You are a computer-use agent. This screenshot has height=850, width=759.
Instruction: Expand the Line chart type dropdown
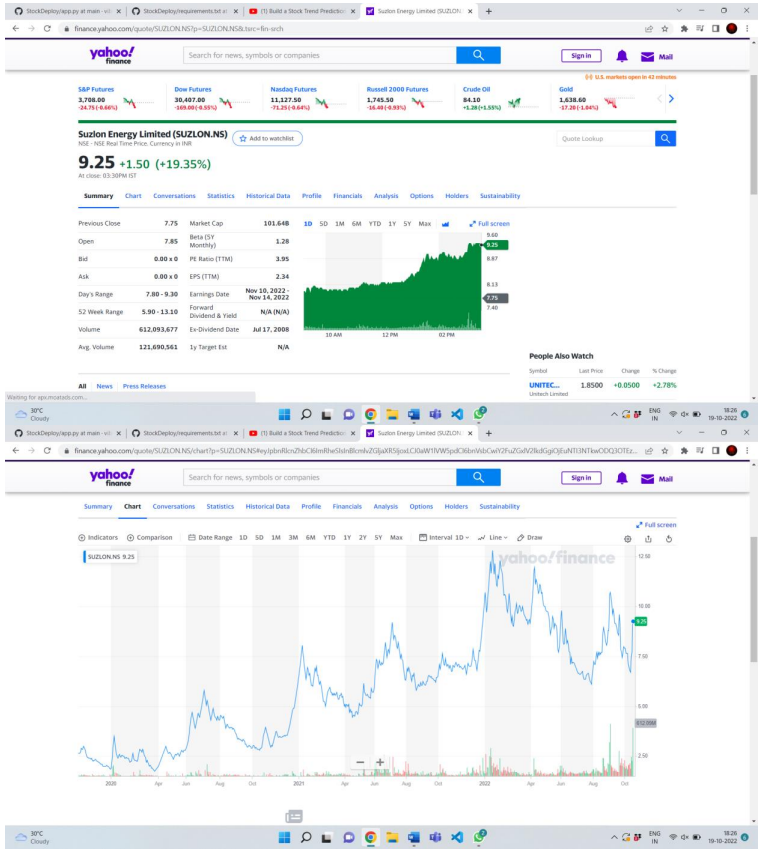pos(493,538)
